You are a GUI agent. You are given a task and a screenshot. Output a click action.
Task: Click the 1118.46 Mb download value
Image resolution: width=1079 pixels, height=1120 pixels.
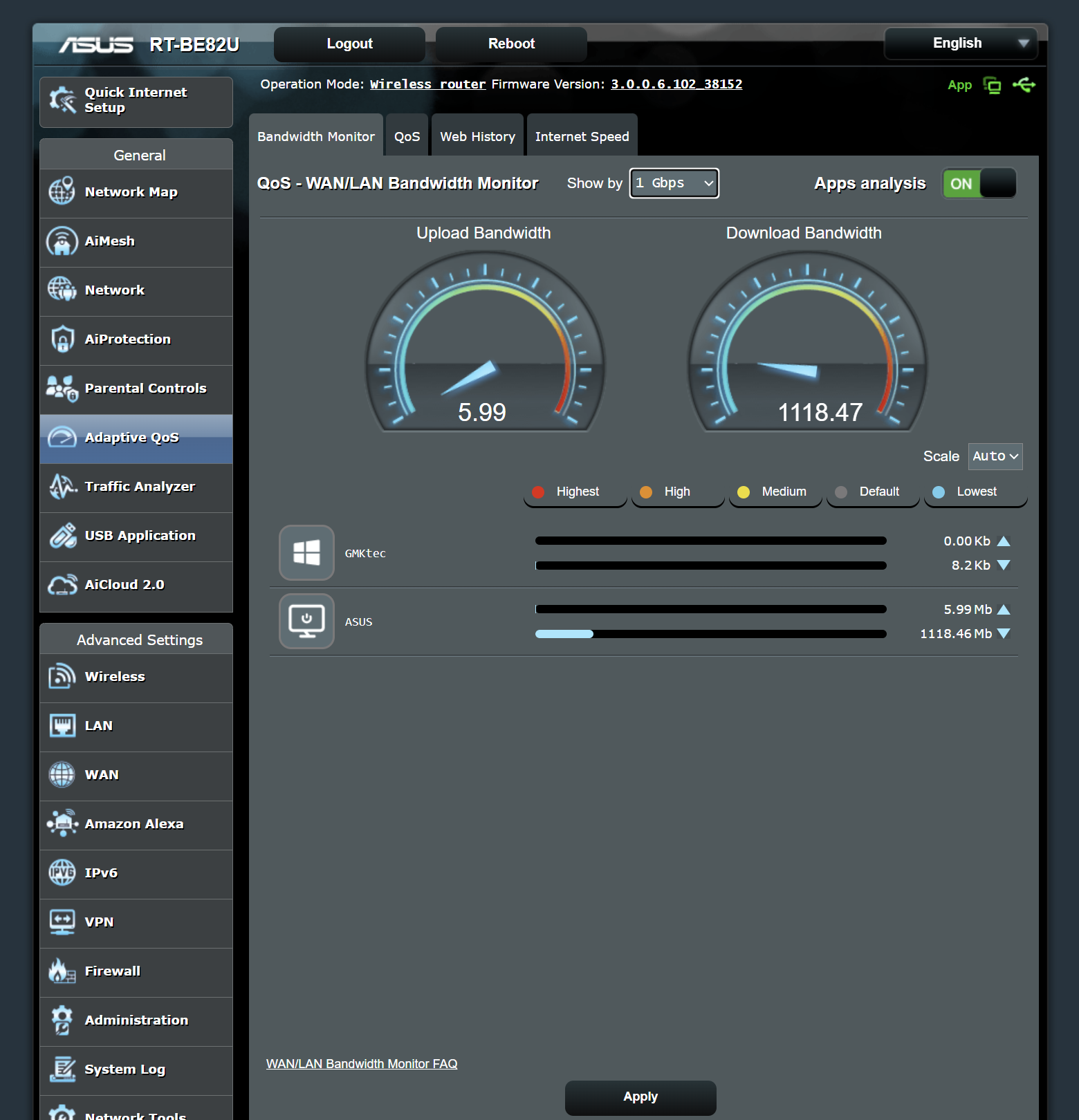(x=956, y=634)
